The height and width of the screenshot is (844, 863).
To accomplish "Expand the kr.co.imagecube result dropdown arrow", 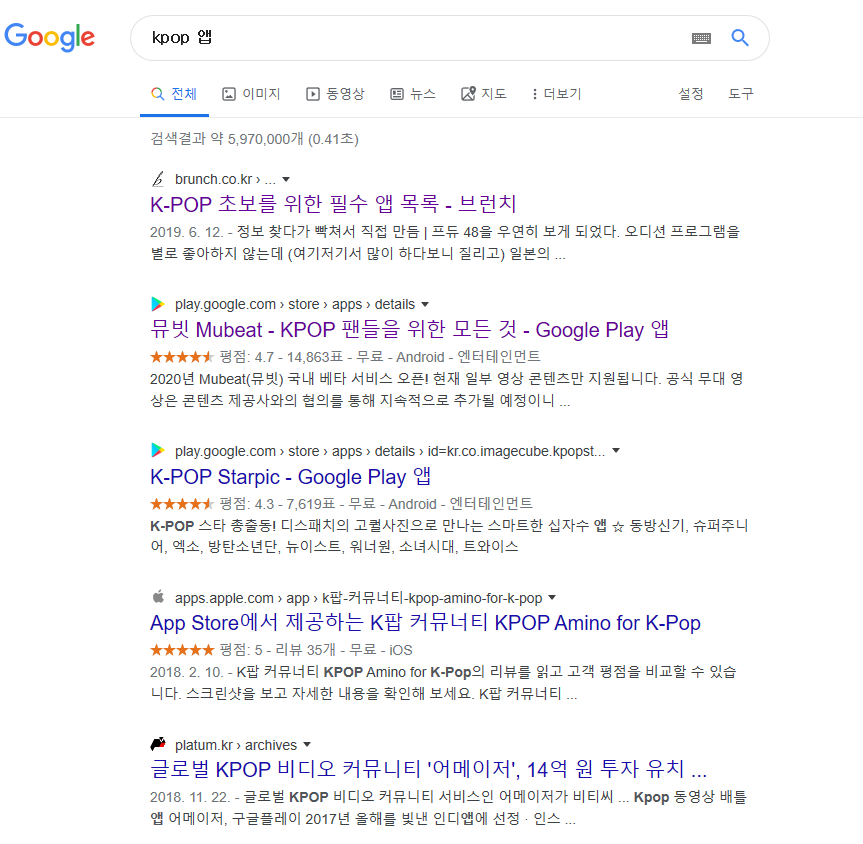I will pyautogui.click(x=616, y=450).
